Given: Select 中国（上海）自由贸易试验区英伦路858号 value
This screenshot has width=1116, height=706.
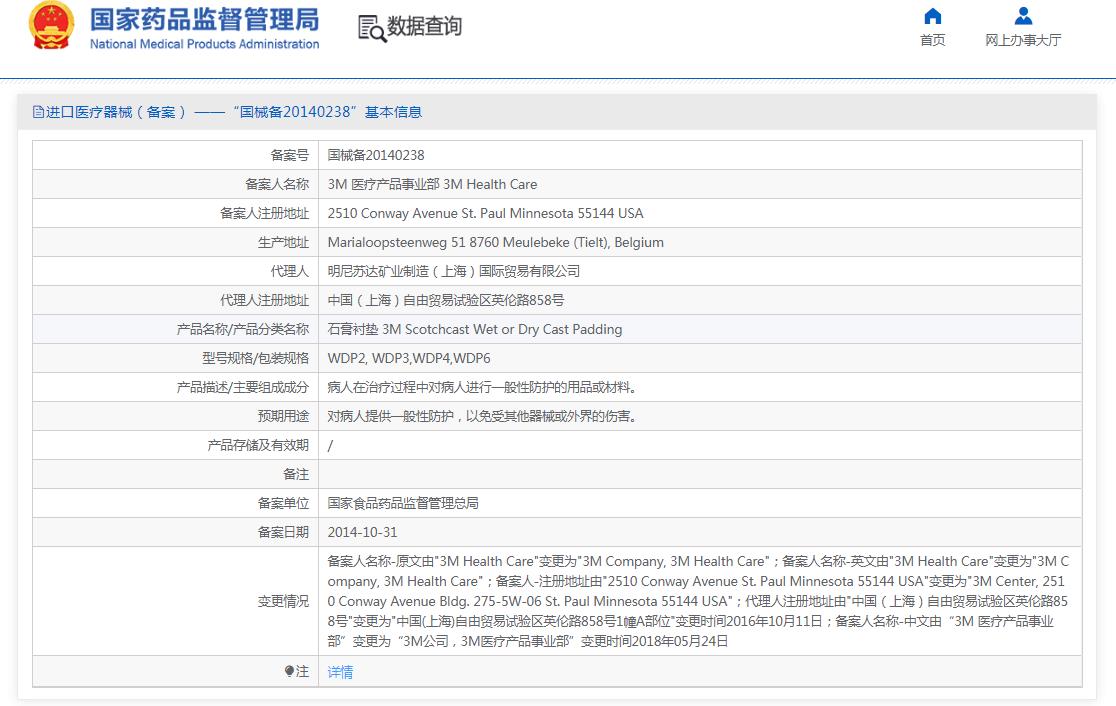Looking at the screenshot, I should (446, 300).
